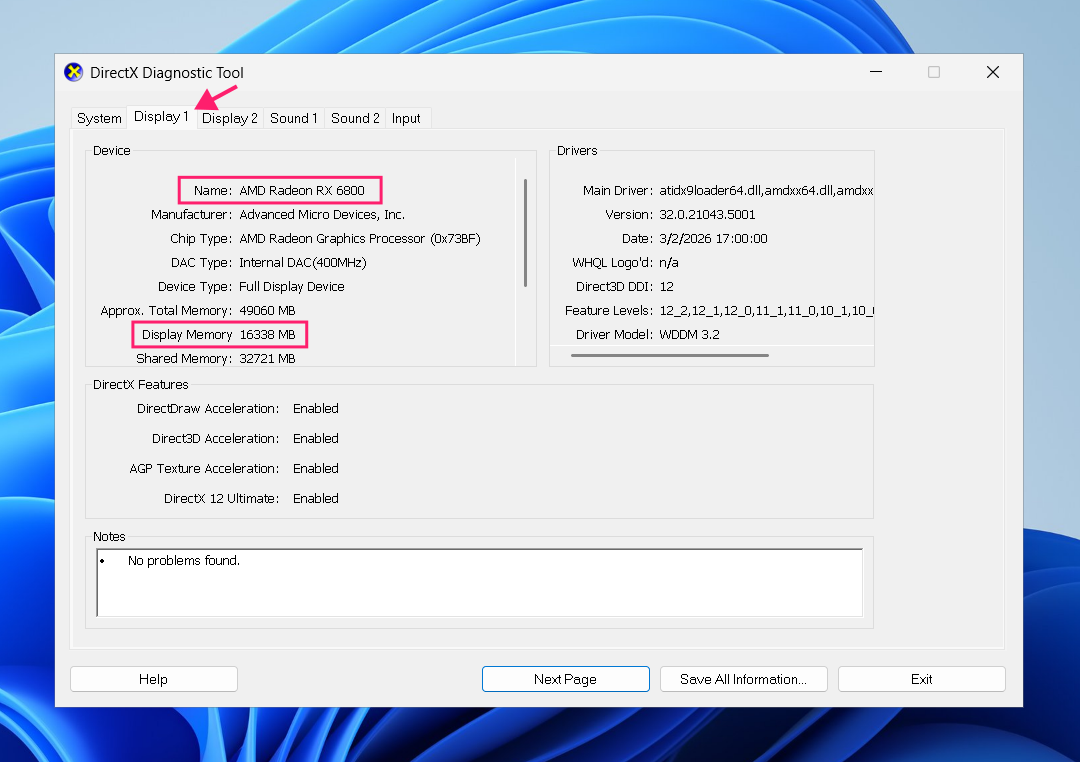Click shared memory value 32721 MB
The image size is (1080, 762).
pos(267,359)
